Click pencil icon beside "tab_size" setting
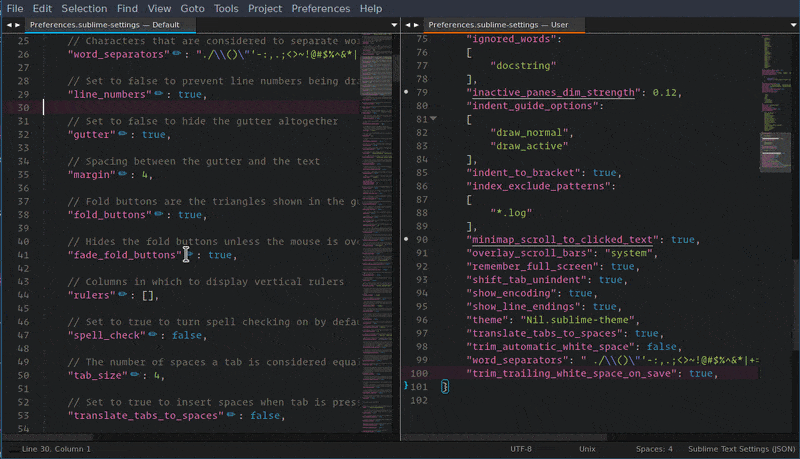 135,375
